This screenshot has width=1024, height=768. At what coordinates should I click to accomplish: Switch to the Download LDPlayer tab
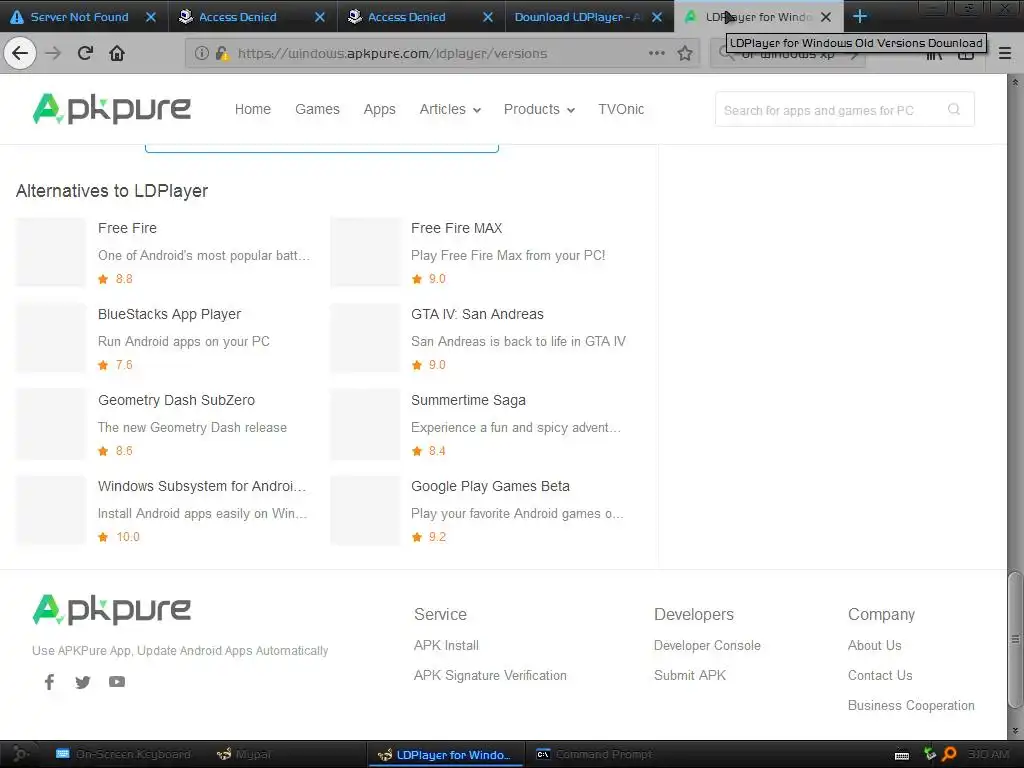(x=577, y=17)
